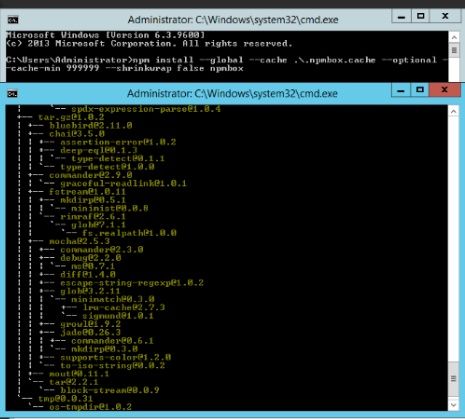Viewport: 465px width, 419px height.
Task: Click the 'mkdirp@0.5.1' line
Action: pos(93,200)
